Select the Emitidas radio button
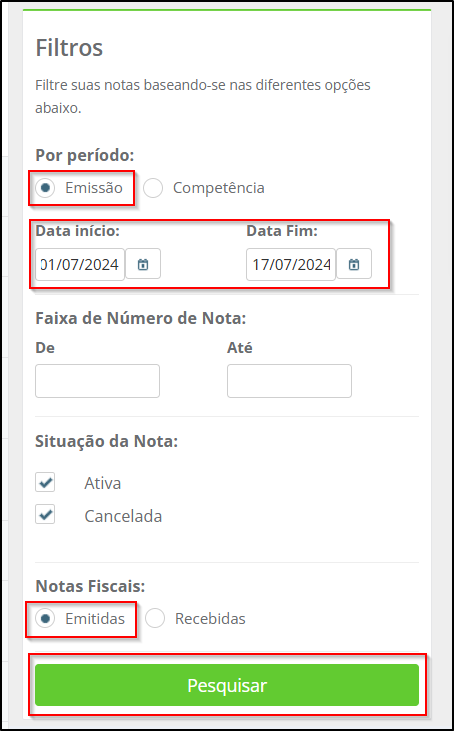This screenshot has height=731, width=454. pyautogui.click(x=45, y=619)
